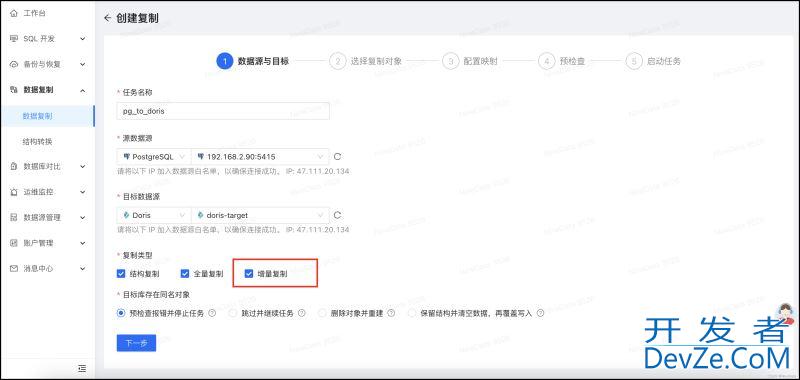Open the Doris target type dropdown
Screen dimensions: 800x380
[x=154, y=215]
